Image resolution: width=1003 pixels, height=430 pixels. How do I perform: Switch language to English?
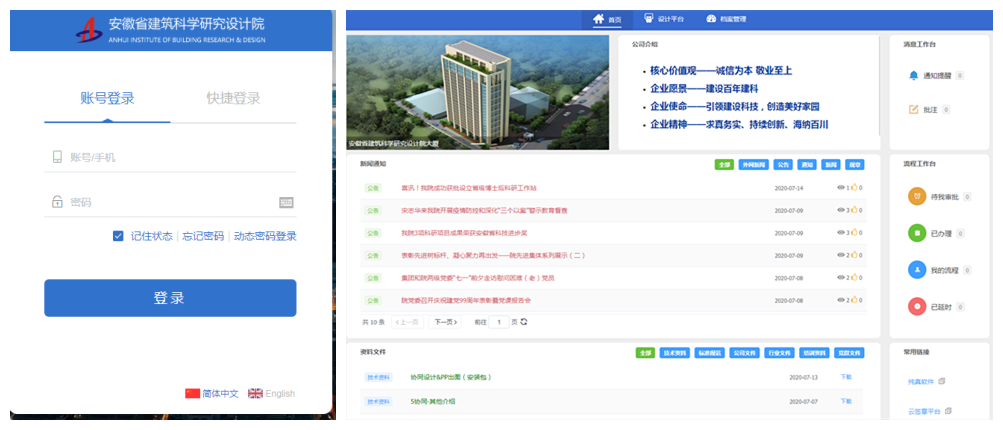[272, 394]
